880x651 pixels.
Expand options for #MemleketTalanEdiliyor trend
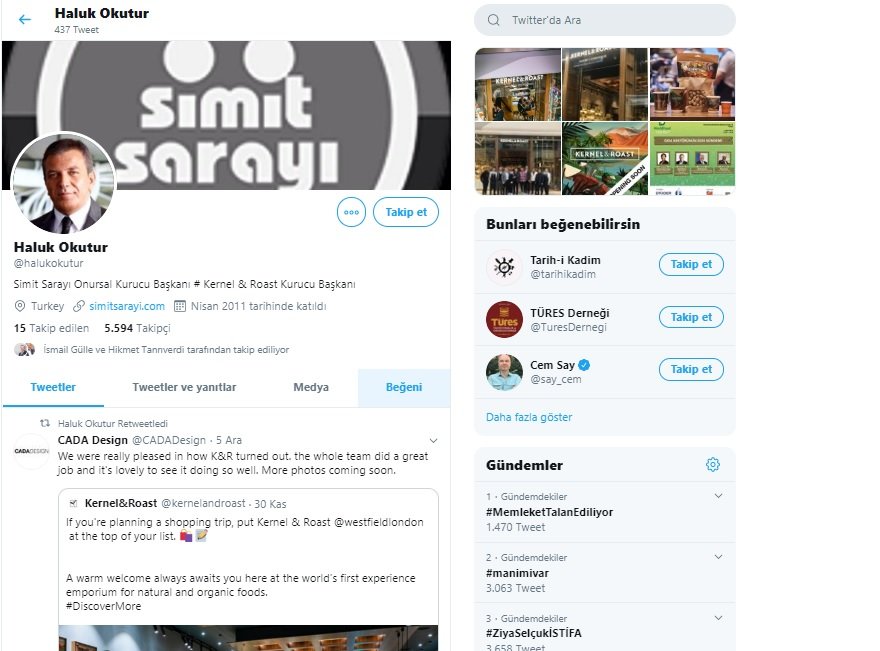coord(718,496)
